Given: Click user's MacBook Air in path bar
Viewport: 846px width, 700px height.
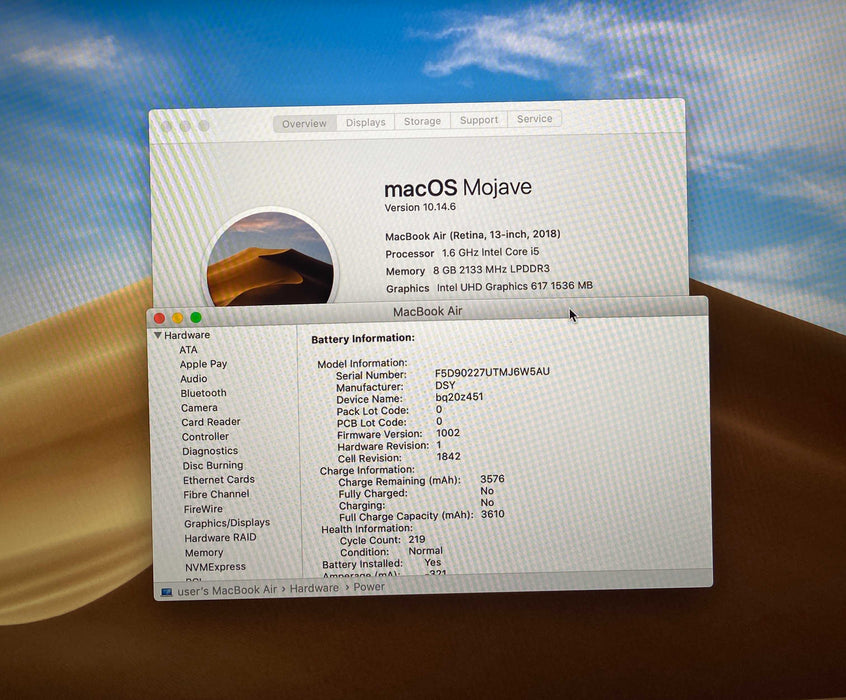Looking at the screenshot, I should coord(227,590).
